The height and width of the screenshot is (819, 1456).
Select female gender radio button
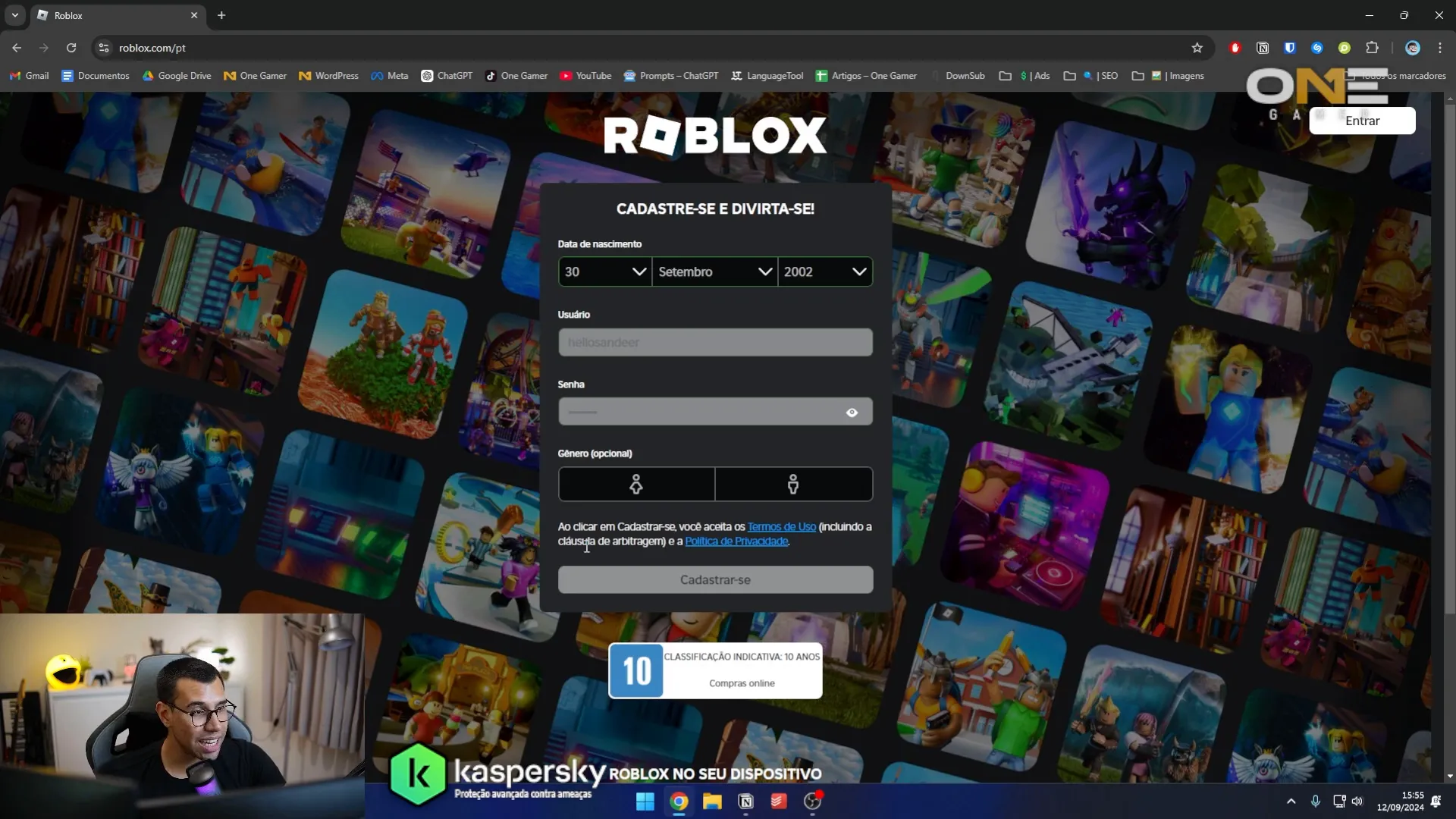click(x=637, y=484)
